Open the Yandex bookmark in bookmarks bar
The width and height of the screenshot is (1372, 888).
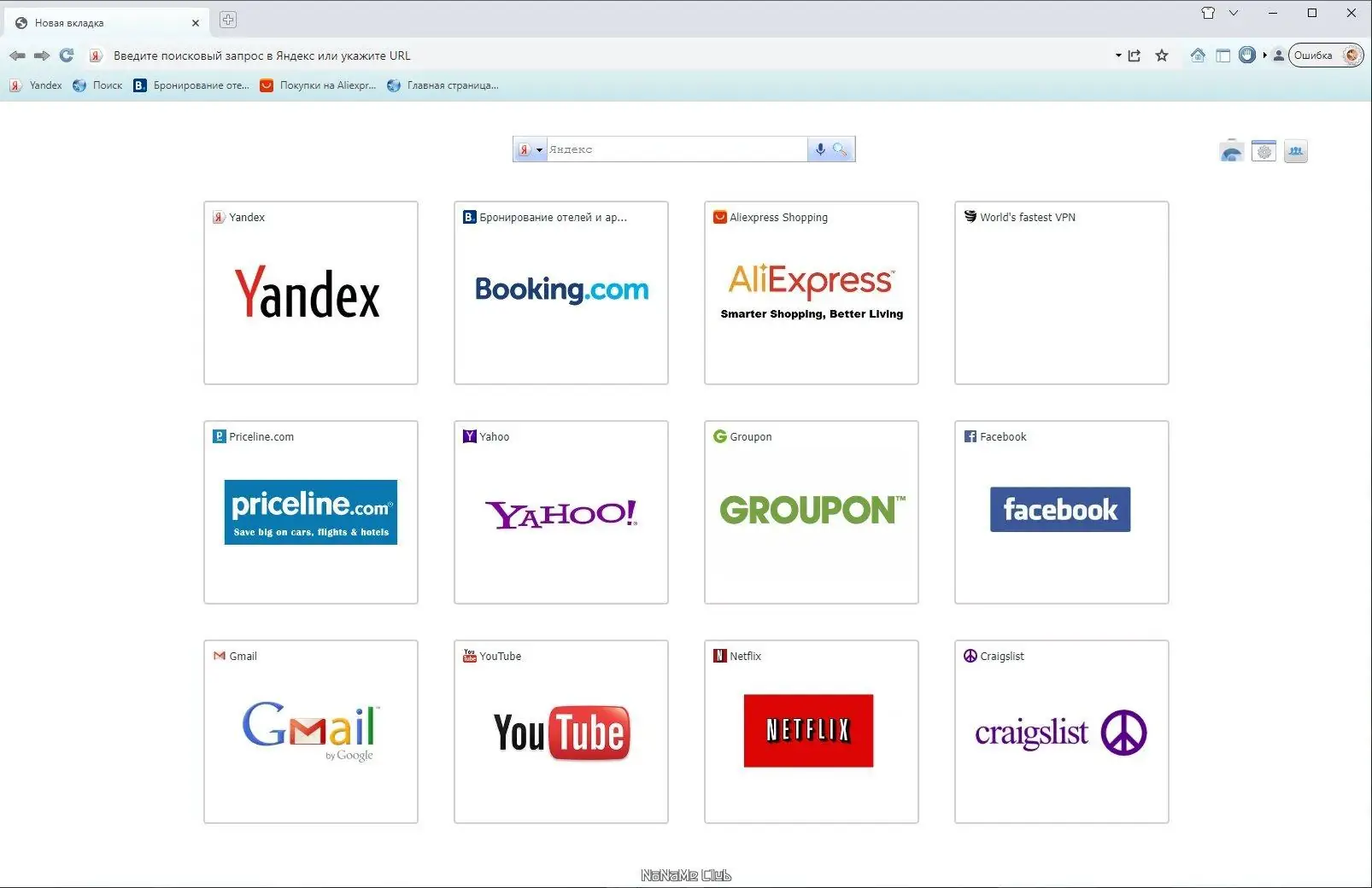point(36,85)
